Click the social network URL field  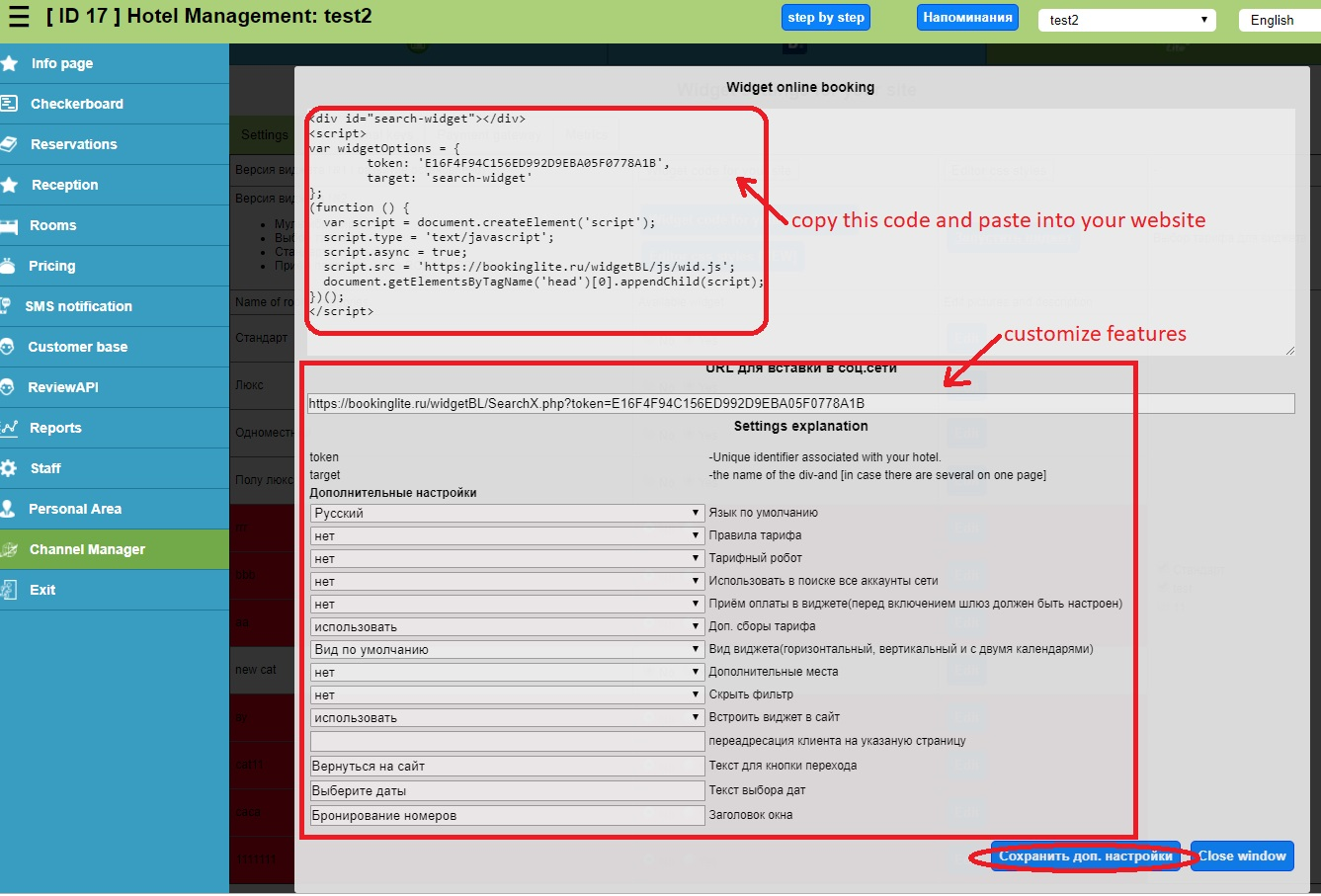click(x=800, y=403)
